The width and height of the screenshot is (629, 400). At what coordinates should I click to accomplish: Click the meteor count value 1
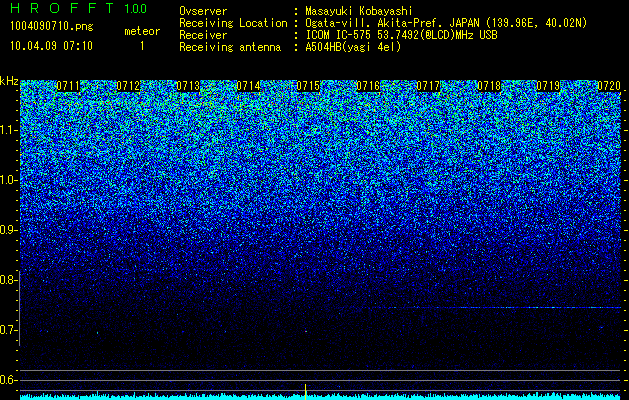(142, 46)
